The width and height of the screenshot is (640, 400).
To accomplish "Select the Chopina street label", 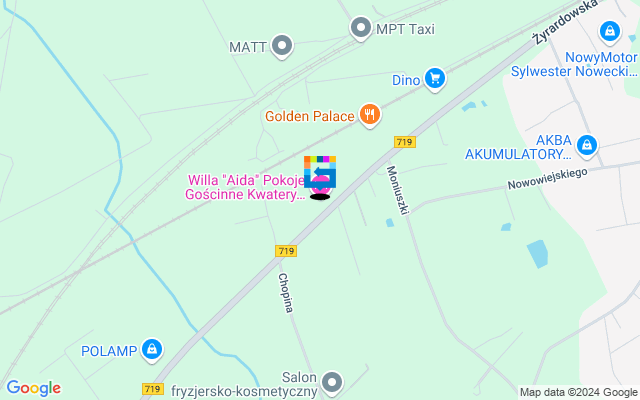I will coord(286,293).
